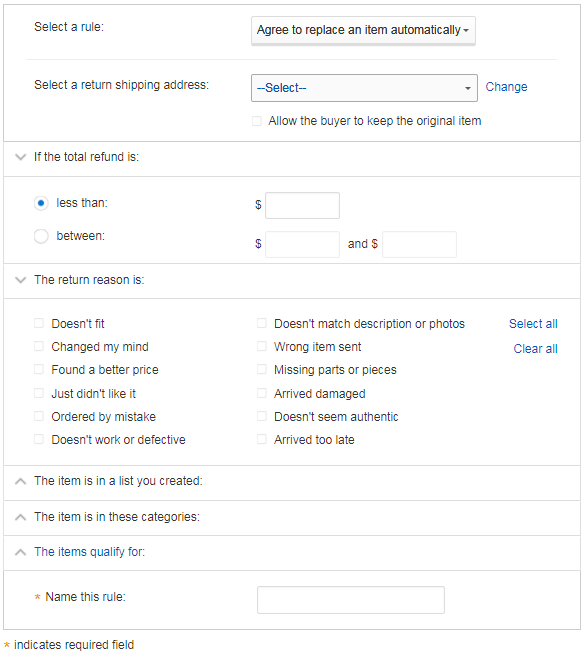The height and width of the screenshot is (661, 588).
Task: Check the 'Doesn't fit' return reason
Action: 39,323
